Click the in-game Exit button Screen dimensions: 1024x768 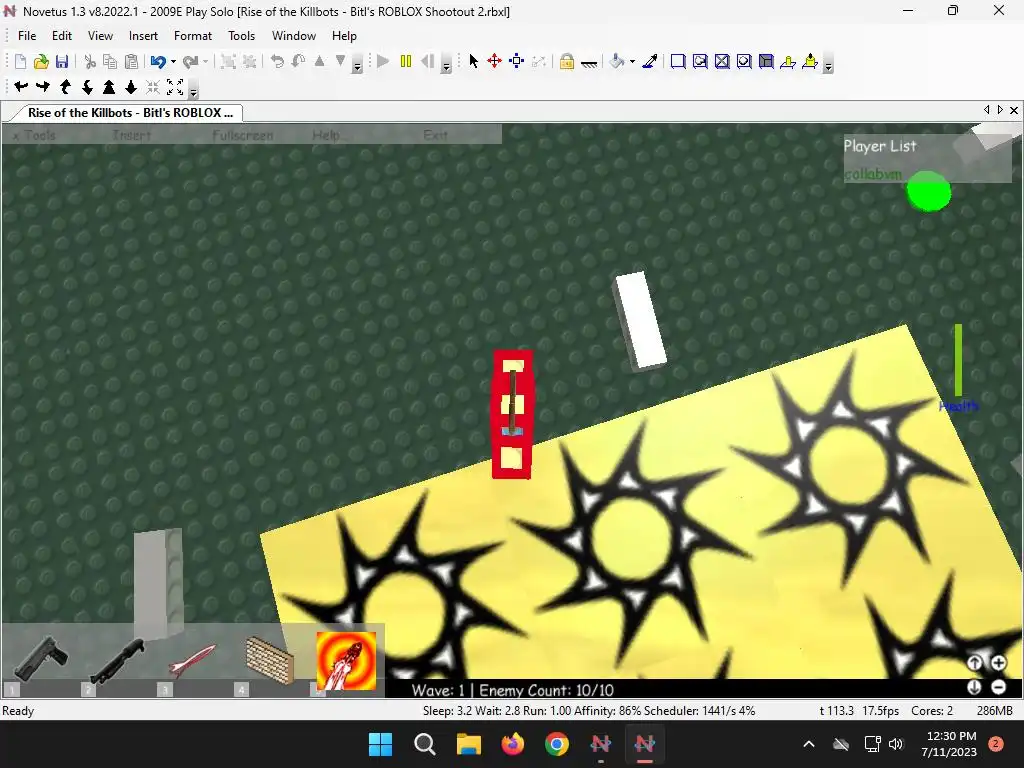435,135
